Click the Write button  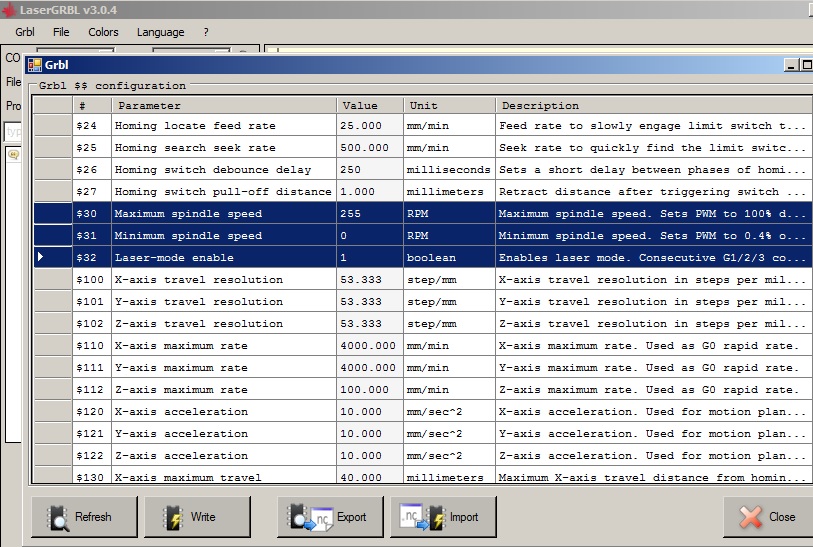197,517
